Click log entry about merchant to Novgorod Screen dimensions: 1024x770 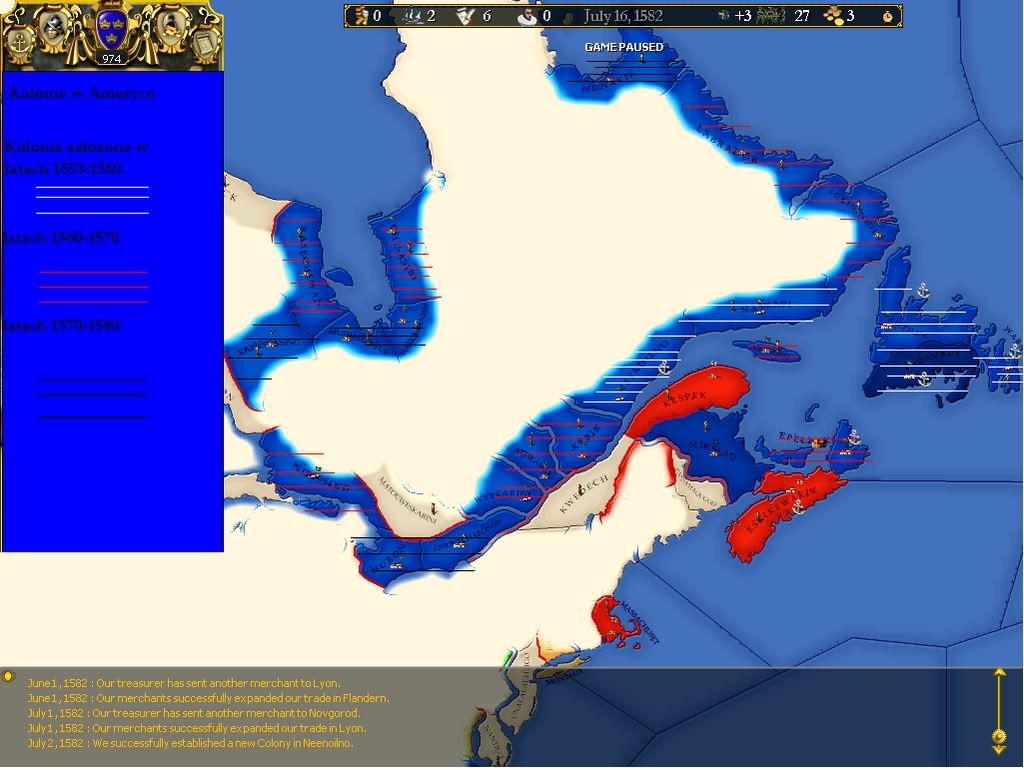click(x=193, y=713)
